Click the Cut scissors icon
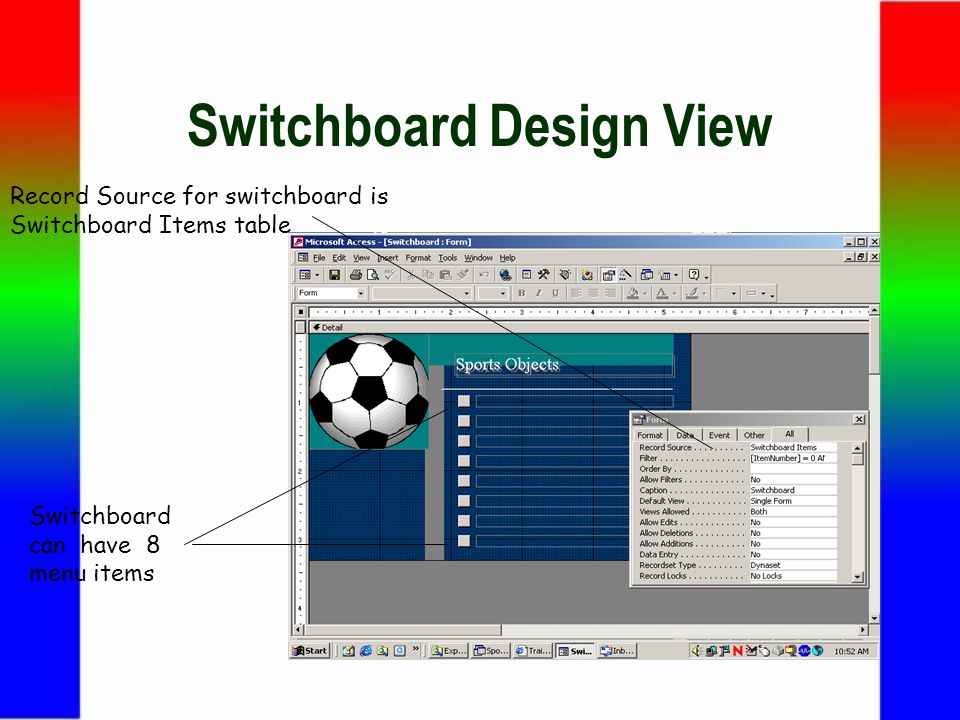Screen dimensions: 960x720 (411, 275)
